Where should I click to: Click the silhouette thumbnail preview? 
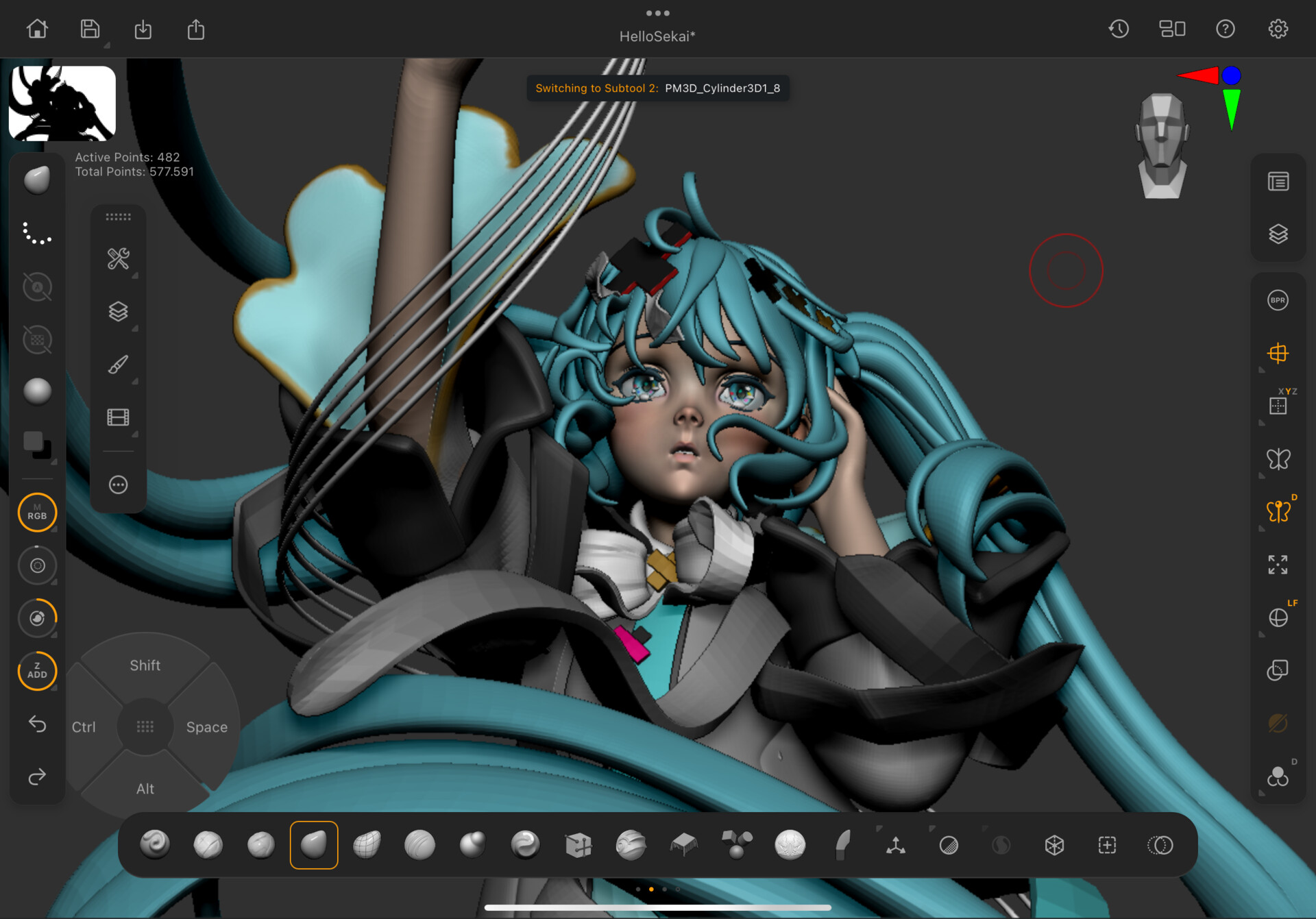point(62,103)
